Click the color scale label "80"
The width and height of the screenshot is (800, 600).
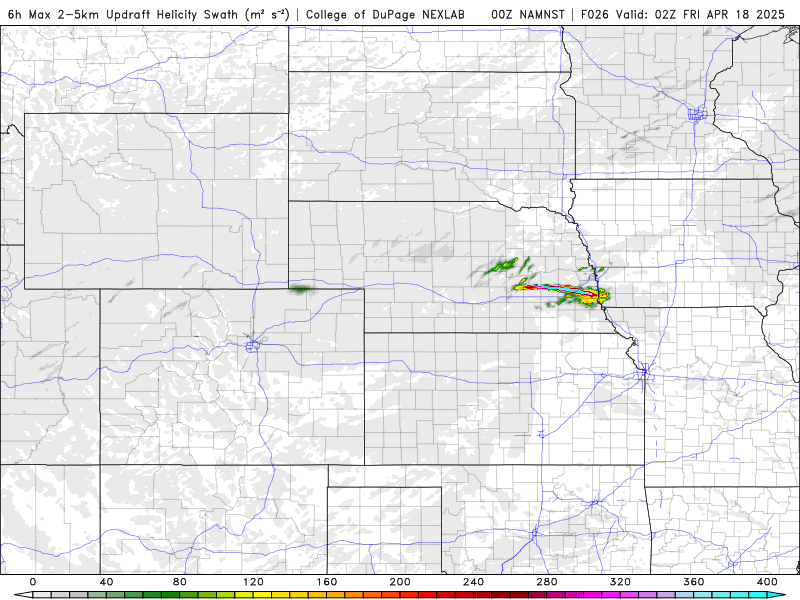[x=180, y=582]
